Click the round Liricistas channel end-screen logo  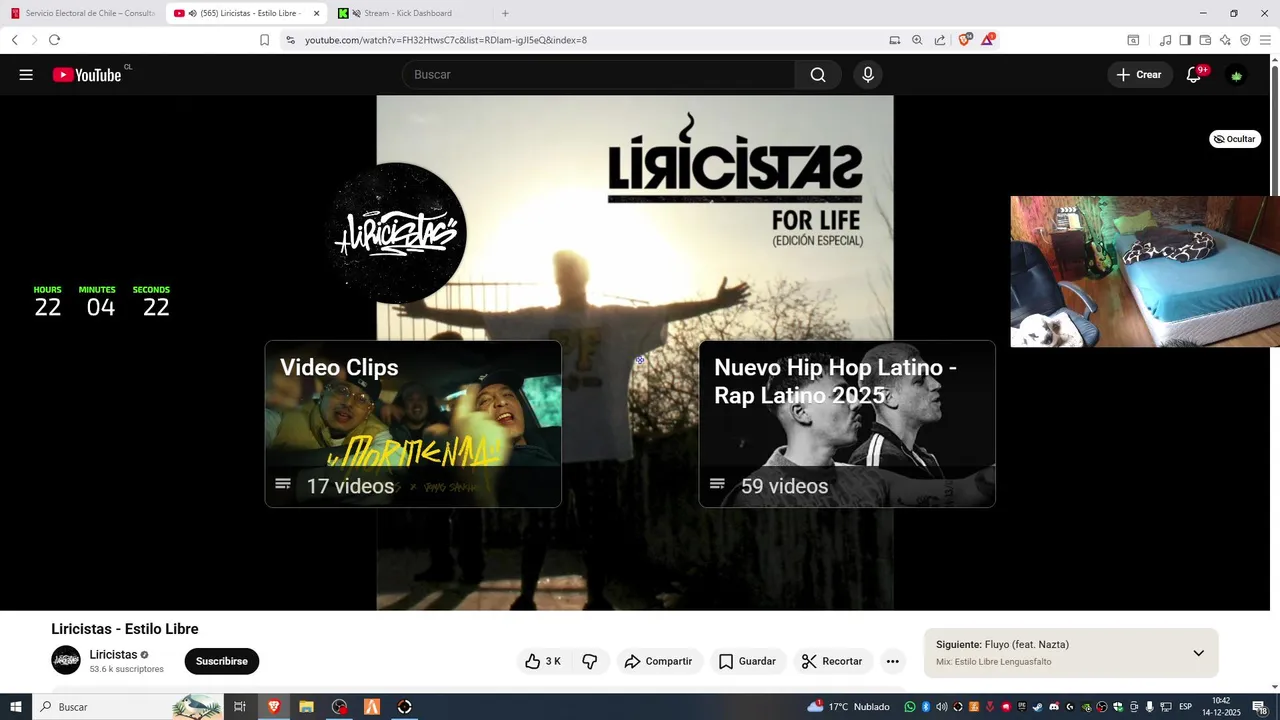[398, 232]
